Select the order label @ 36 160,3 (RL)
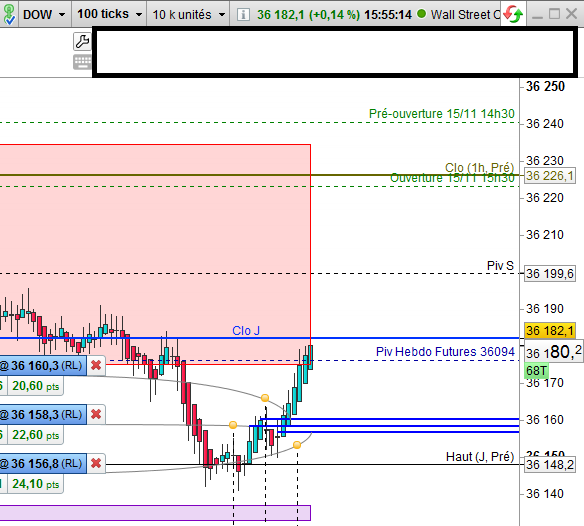 42,365
